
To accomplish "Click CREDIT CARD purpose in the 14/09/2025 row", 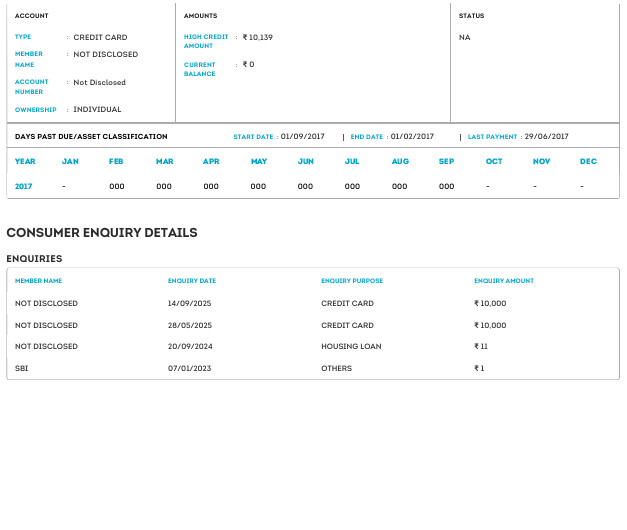I will [347, 304].
